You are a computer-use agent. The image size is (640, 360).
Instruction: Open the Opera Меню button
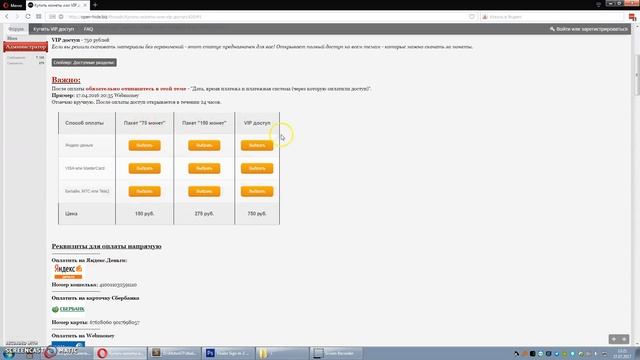[x=12, y=5]
